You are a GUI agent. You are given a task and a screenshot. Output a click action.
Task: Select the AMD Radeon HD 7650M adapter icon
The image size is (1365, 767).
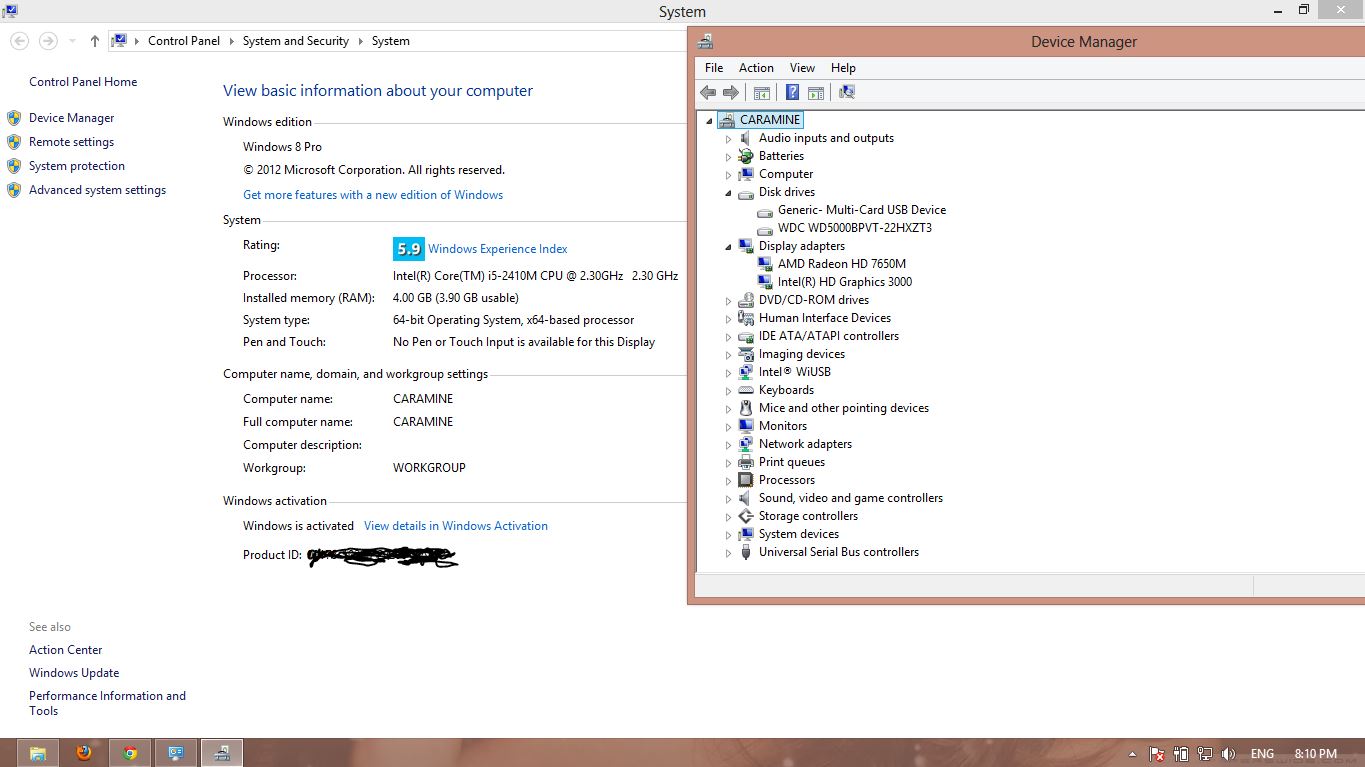(765, 264)
